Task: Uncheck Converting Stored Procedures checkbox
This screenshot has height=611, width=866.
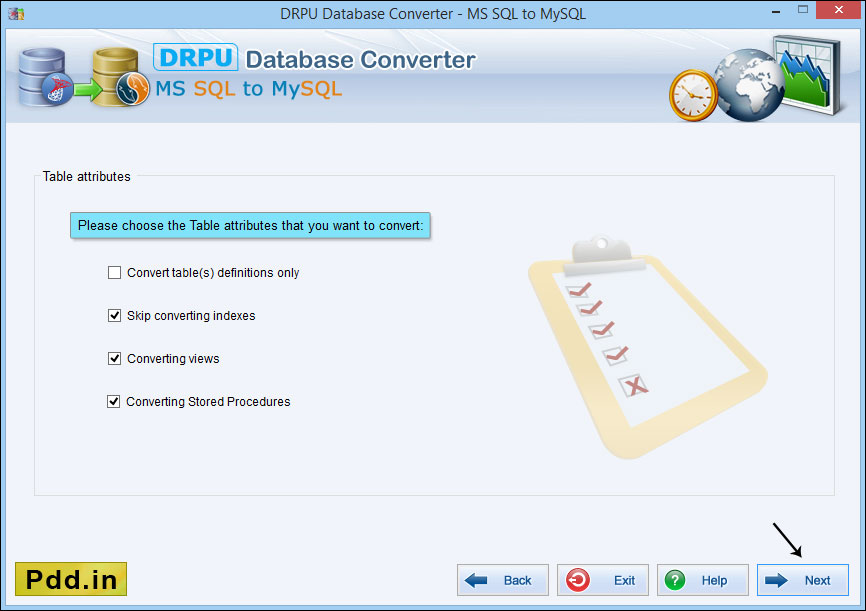Action: [x=113, y=402]
